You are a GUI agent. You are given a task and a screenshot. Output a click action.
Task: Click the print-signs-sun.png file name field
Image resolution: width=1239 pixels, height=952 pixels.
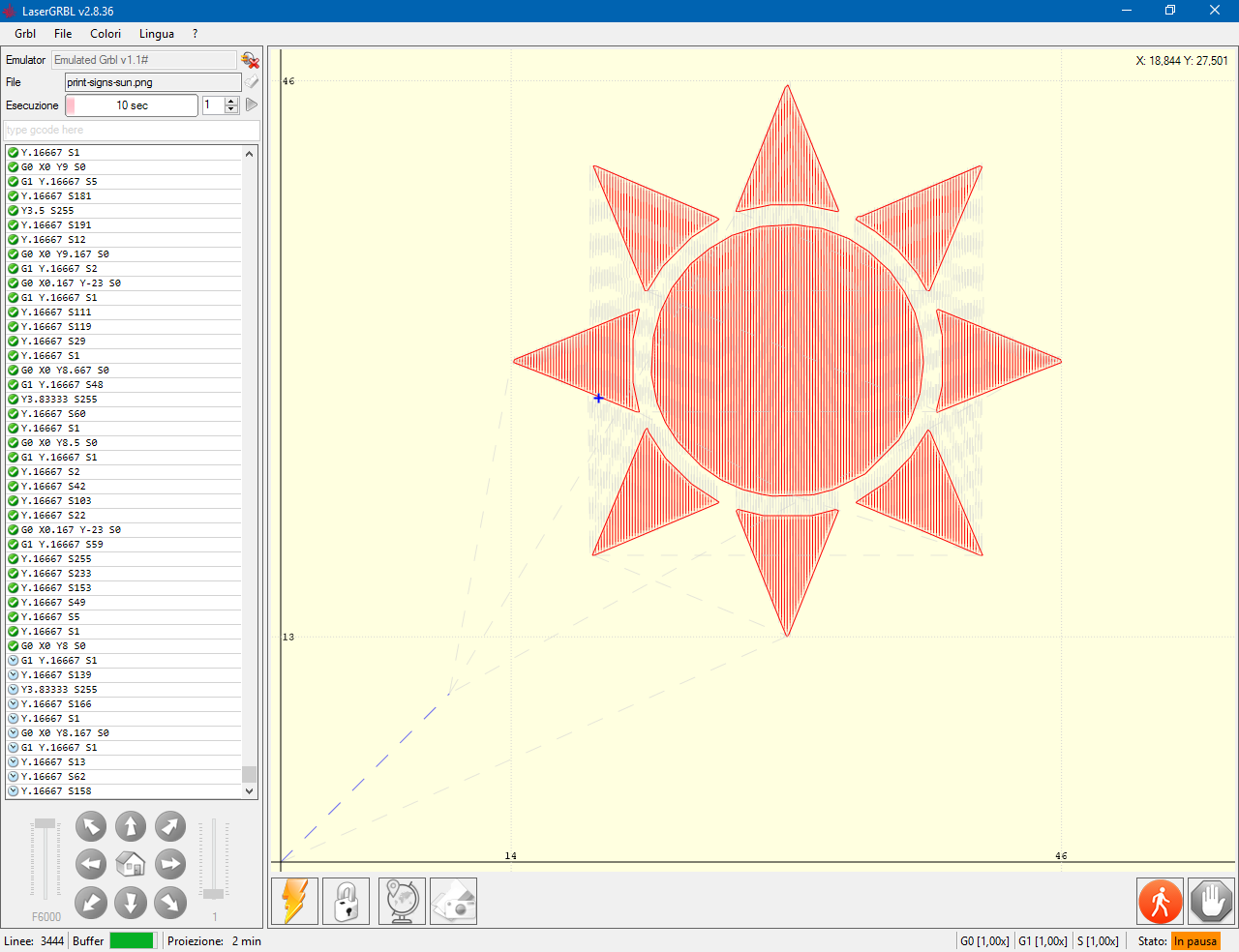coord(153,82)
